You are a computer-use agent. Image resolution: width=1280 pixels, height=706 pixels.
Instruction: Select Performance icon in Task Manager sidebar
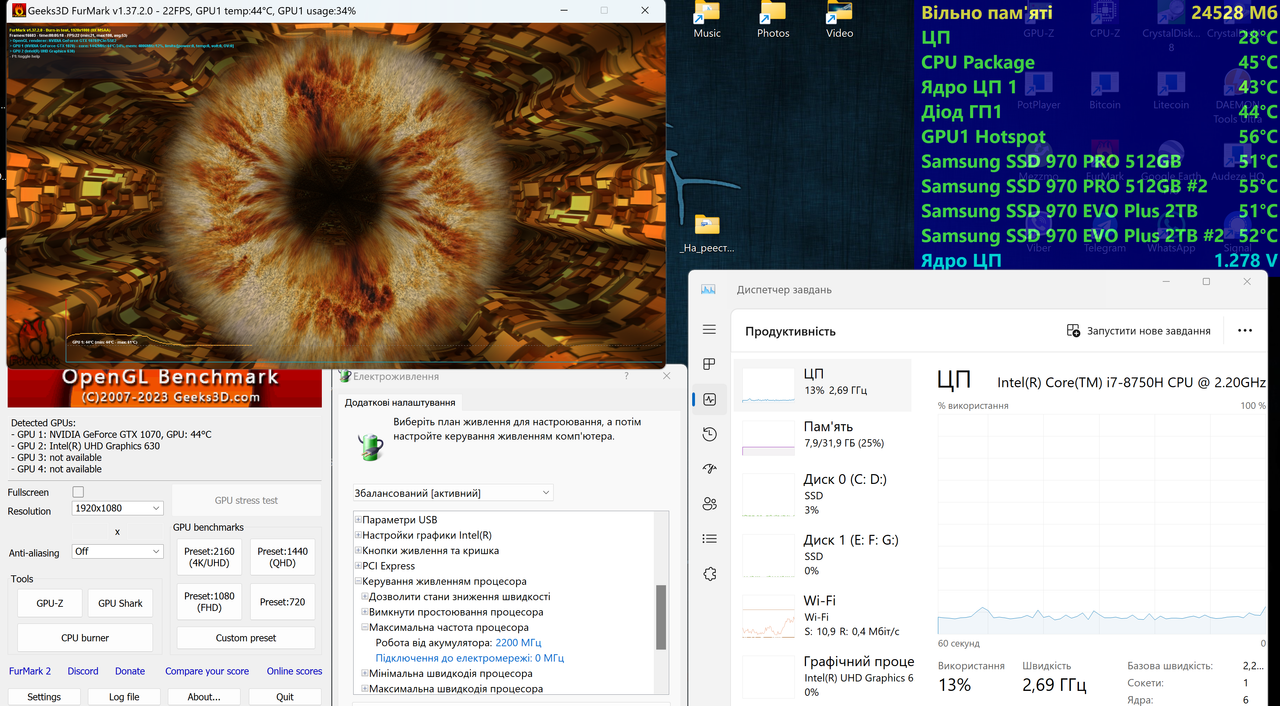point(709,399)
